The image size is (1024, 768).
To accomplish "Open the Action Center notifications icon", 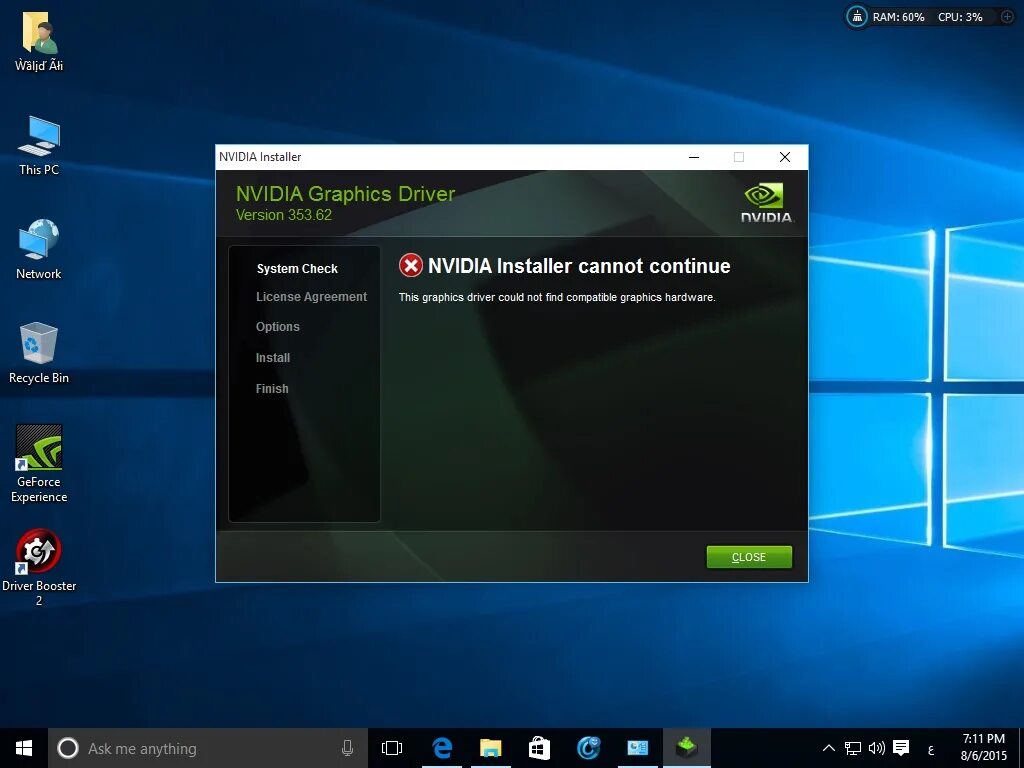I will pyautogui.click(x=901, y=748).
